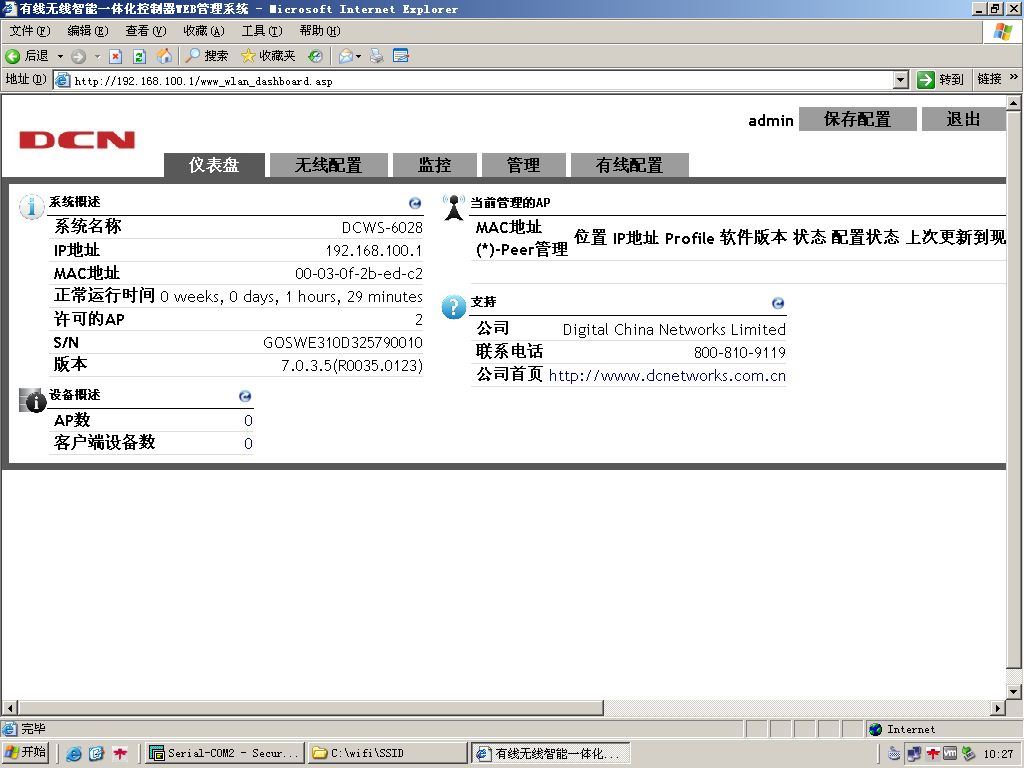Select the serial number GOSWE310D325790010
The image size is (1024, 768).
point(343,343)
